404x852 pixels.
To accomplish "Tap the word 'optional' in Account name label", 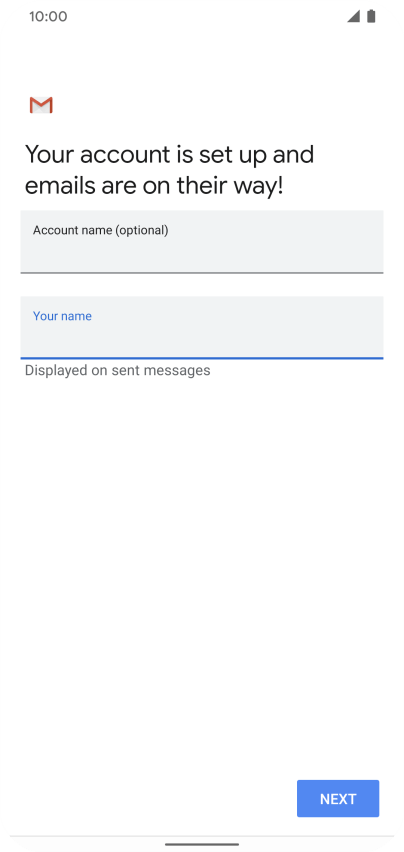I will pyautogui.click(x=141, y=230).
